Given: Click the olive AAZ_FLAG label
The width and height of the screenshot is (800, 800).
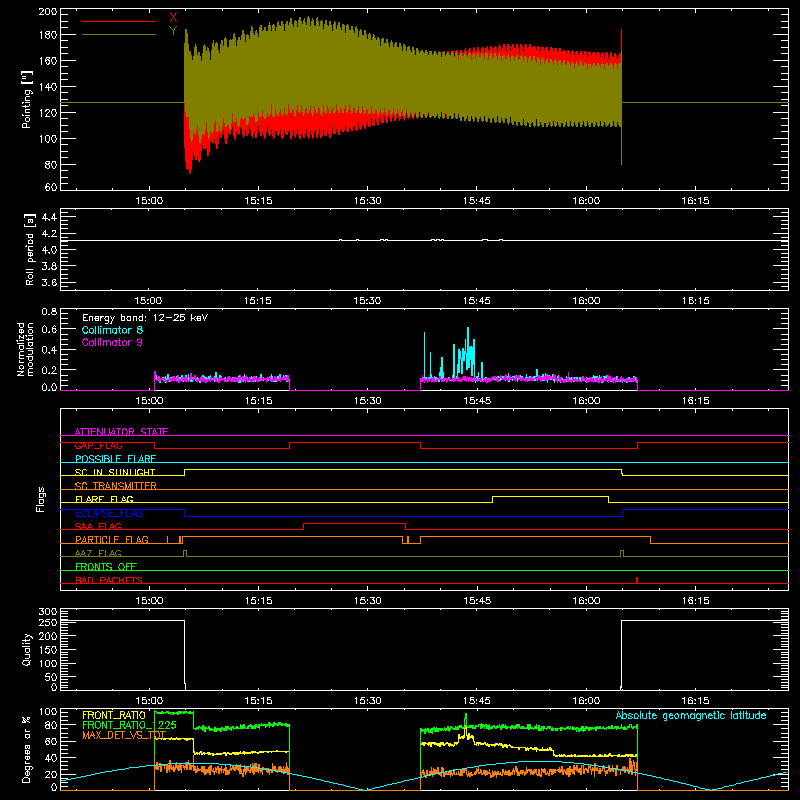Looking at the screenshot, I should pos(98,553).
